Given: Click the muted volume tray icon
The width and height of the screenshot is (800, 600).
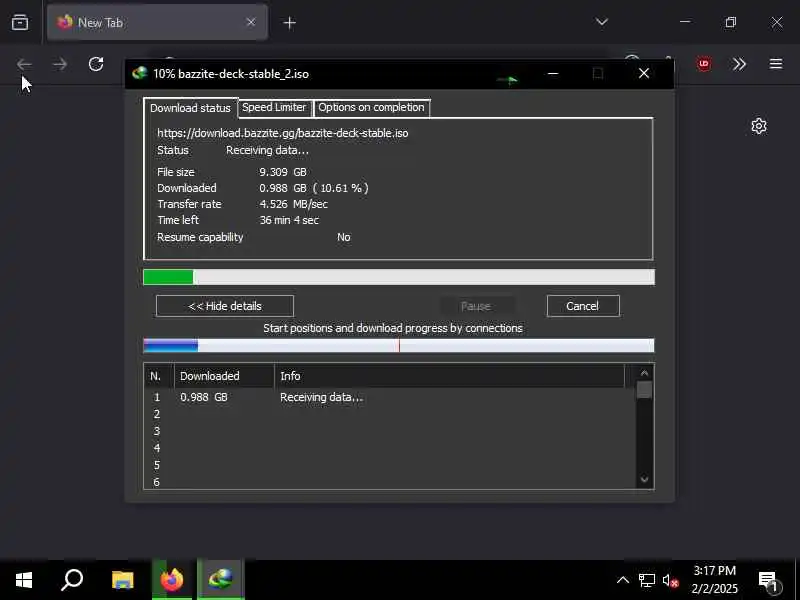Looking at the screenshot, I should pos(670,580).
